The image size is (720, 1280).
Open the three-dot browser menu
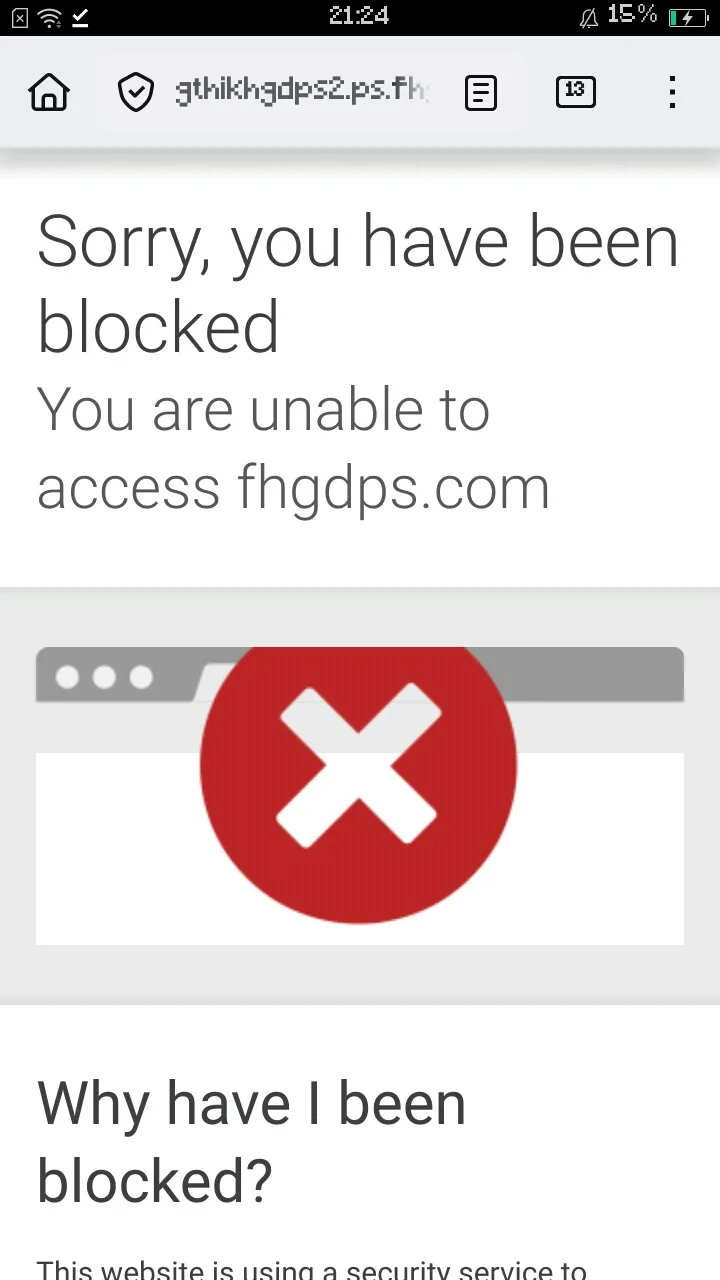point(672,92)
